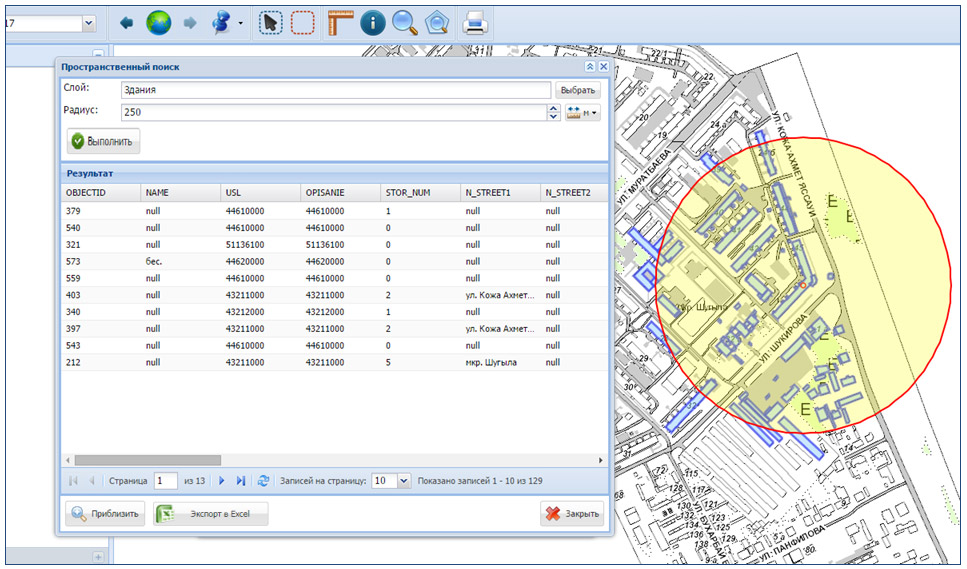Activate the ruler measurement tool

[340, 23]
